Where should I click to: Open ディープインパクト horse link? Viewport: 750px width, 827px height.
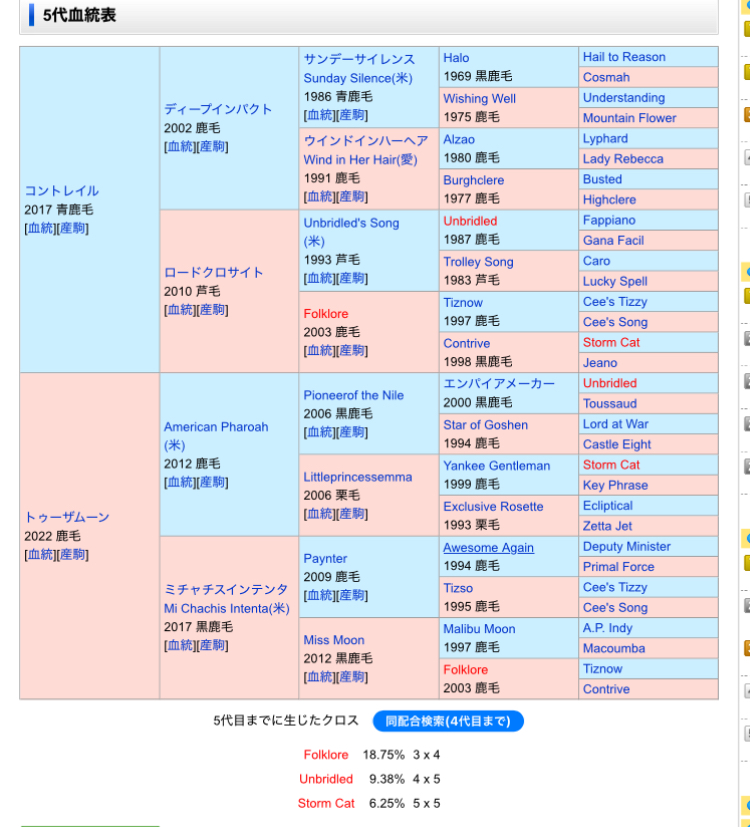(x=218, y=109)
